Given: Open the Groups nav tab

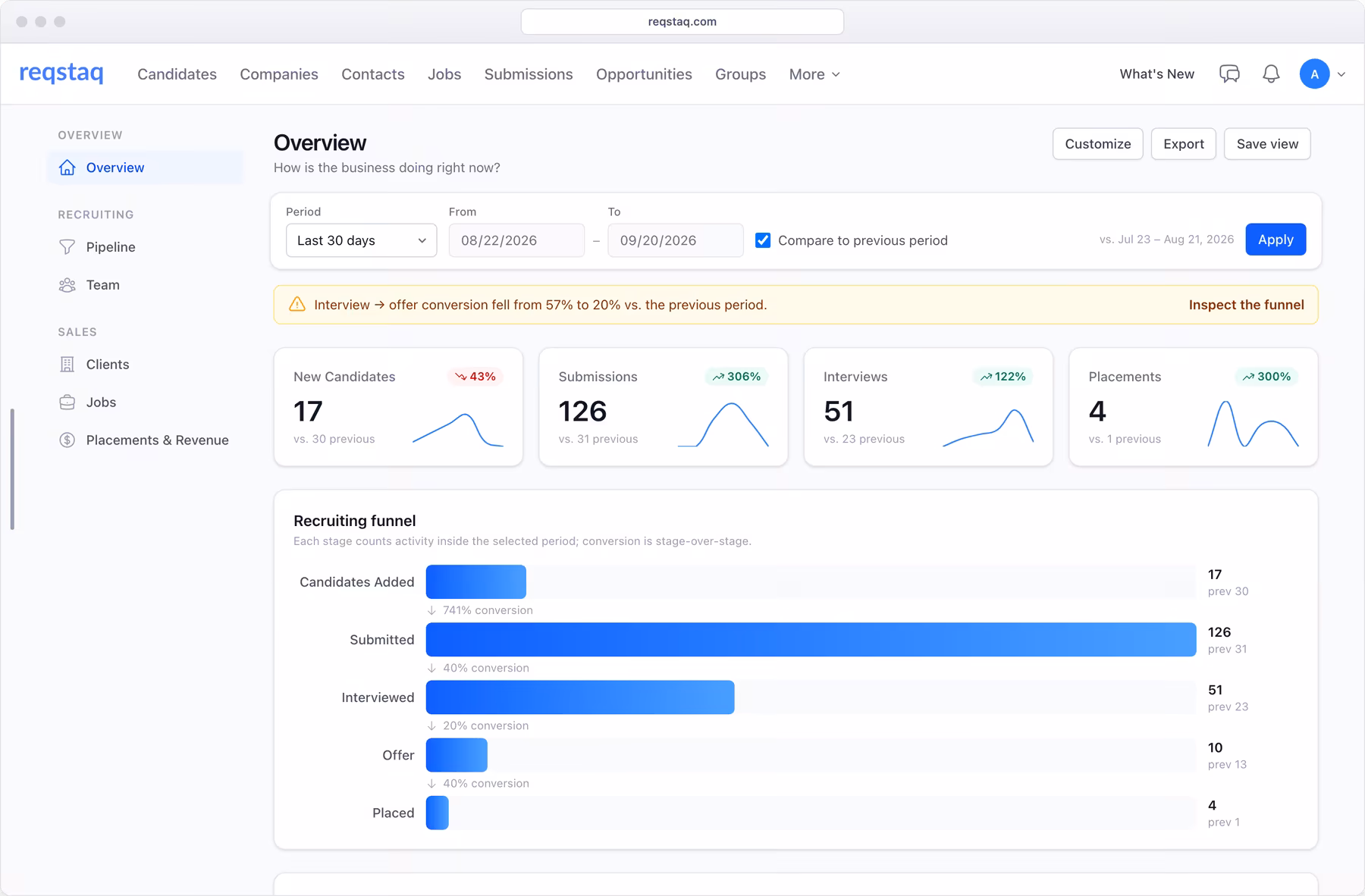Looking at the screenshot, I should pos(740,74).
